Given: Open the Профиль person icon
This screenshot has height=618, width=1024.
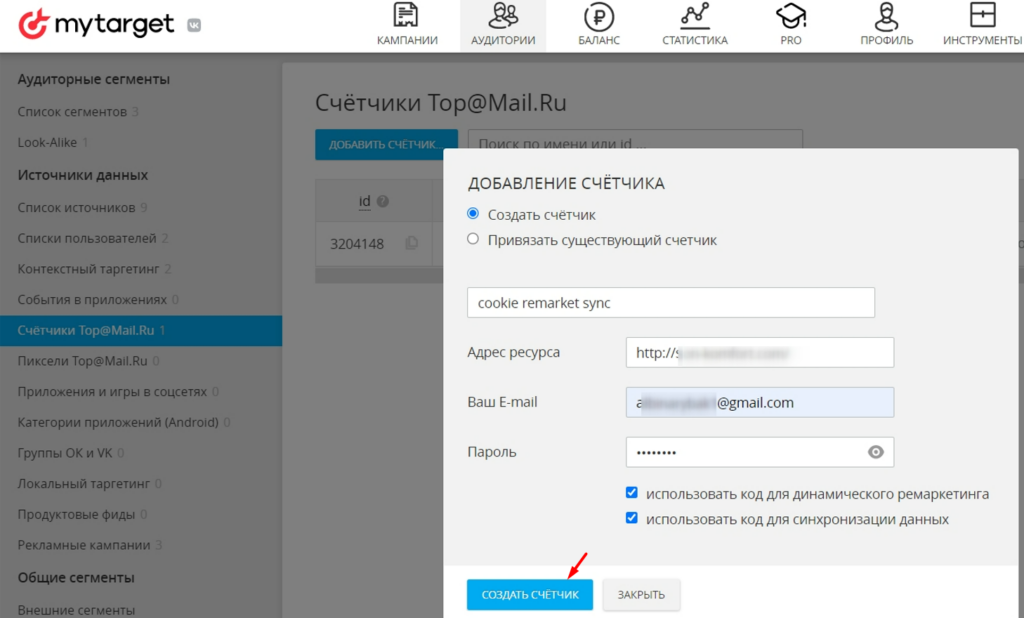Looking at the screenshot, I should [x=886, y=17].
